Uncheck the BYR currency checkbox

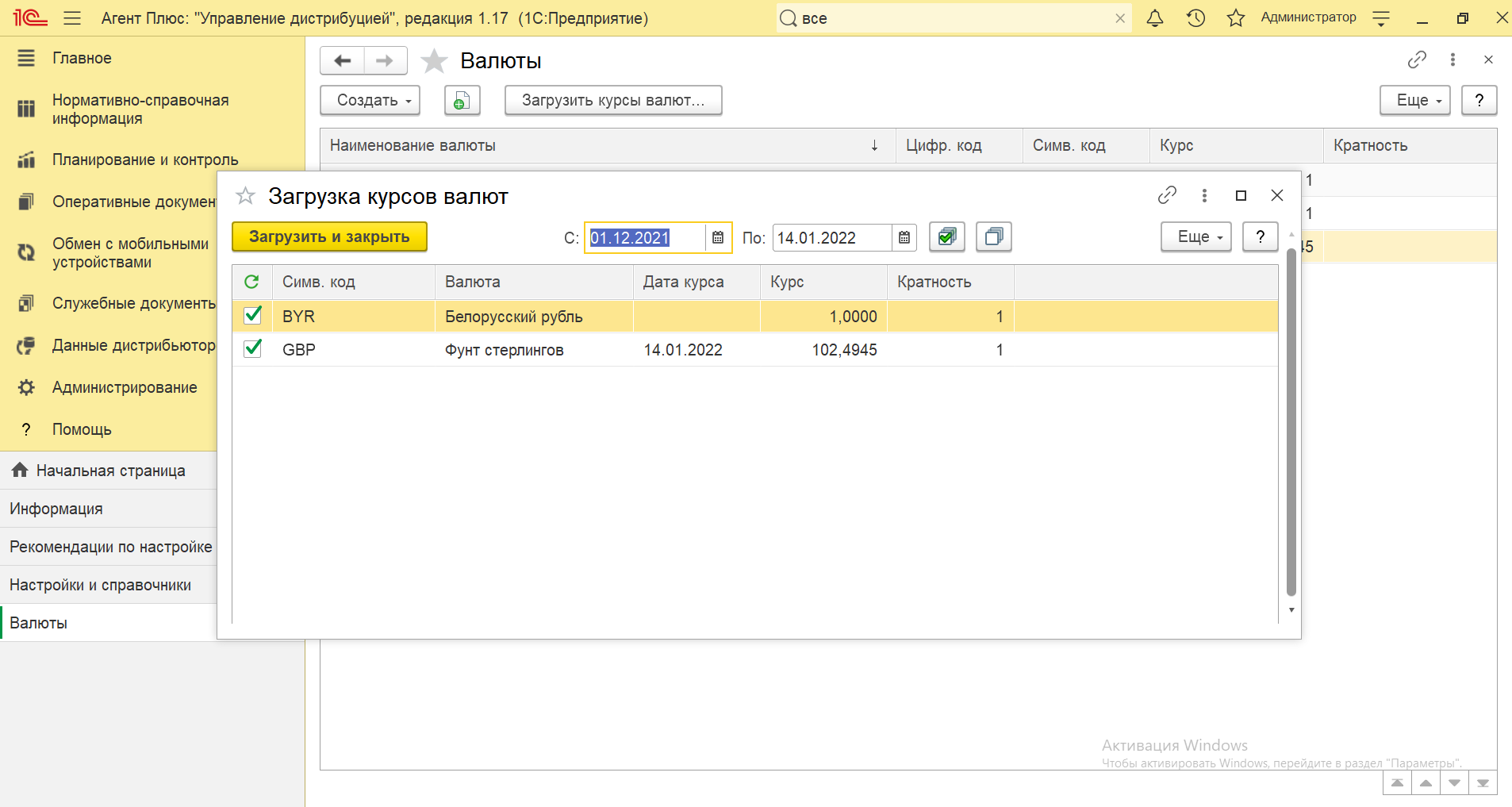pos(252,316)
